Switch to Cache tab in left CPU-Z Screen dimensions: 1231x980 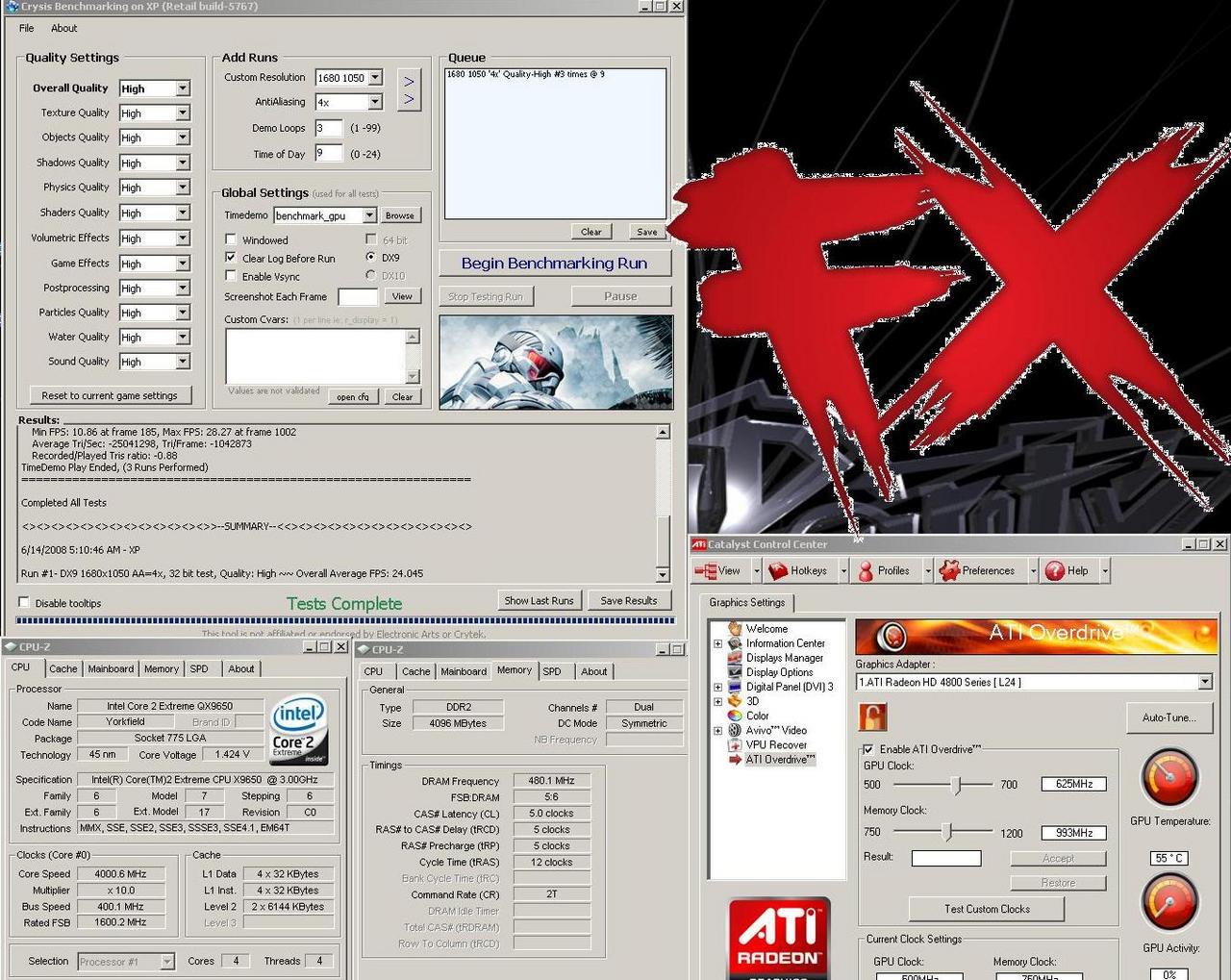(x=63, y=668)
